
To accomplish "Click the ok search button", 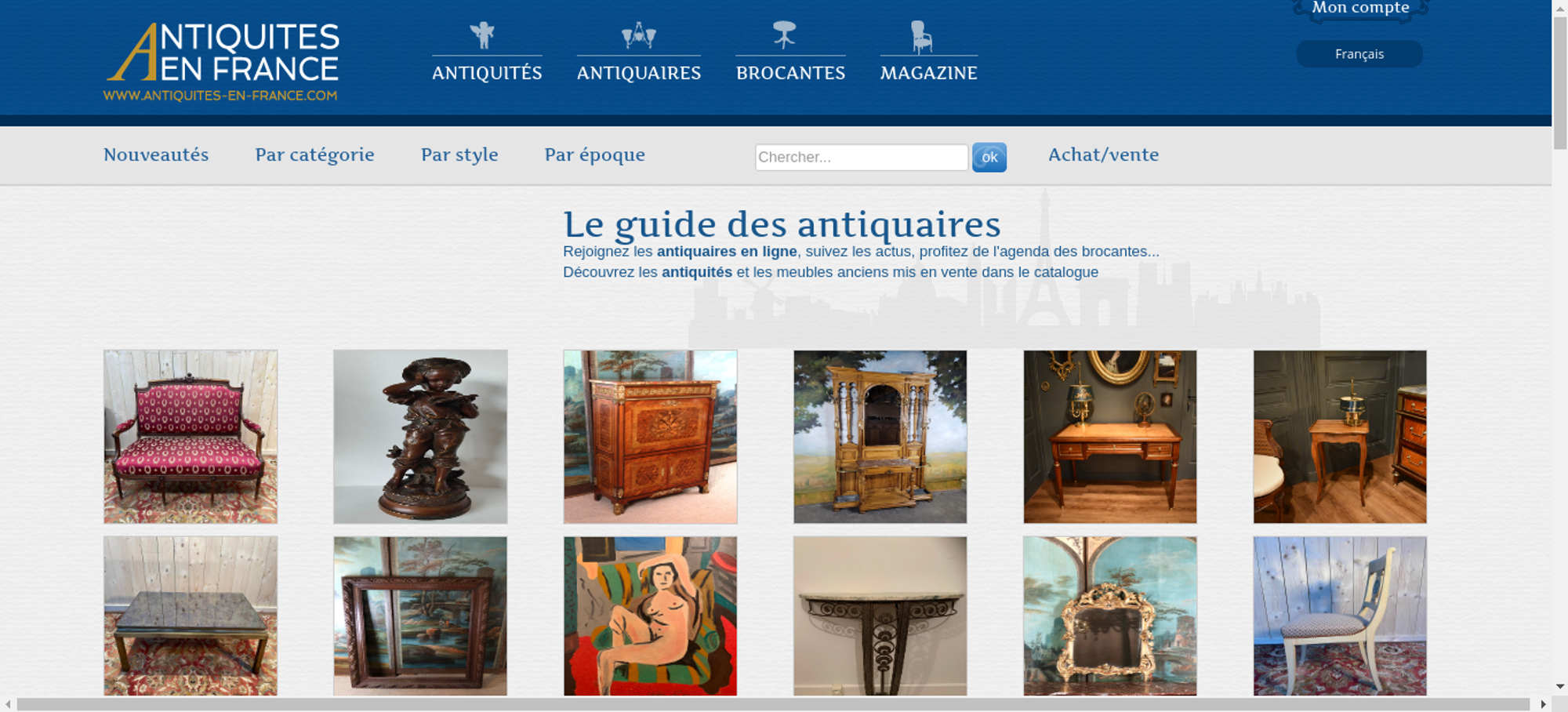I will click(989, 158).
